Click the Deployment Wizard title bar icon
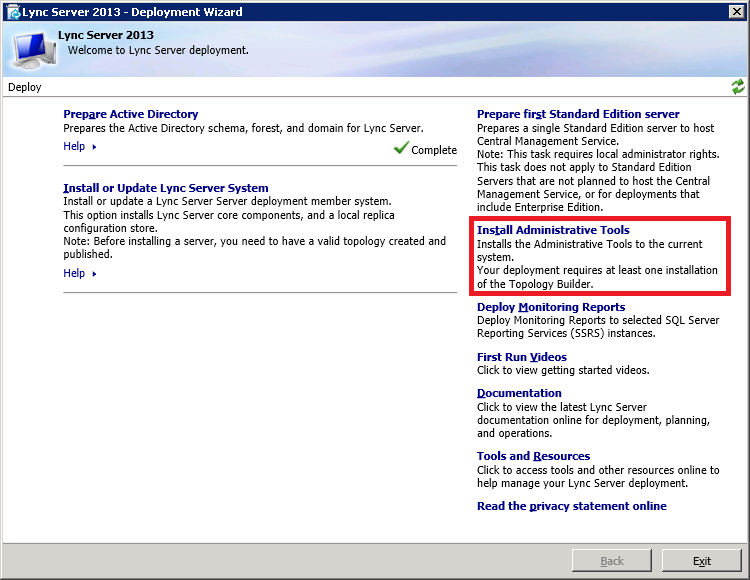750x580 pixels. (x=13, y=12)
